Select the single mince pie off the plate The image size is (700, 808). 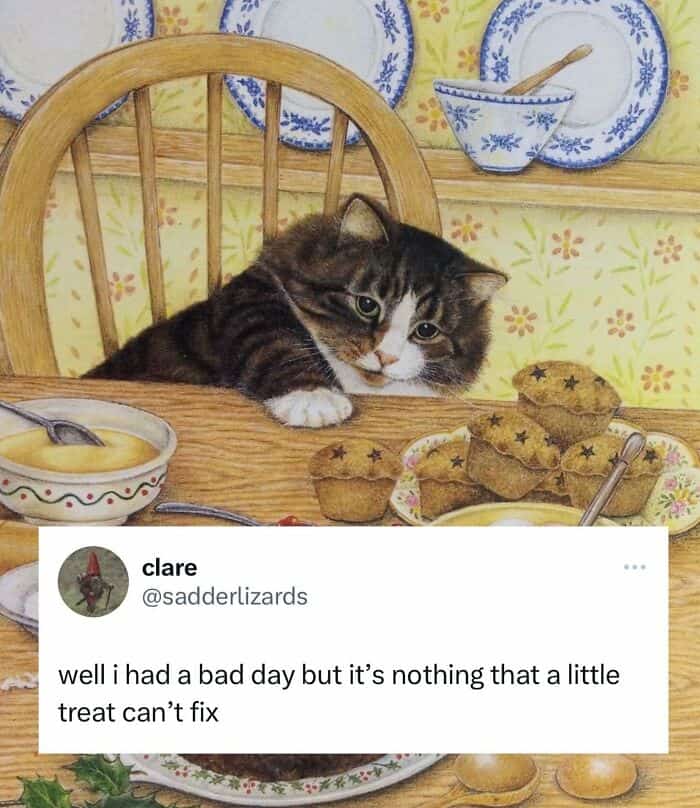[x=355, y=479]
